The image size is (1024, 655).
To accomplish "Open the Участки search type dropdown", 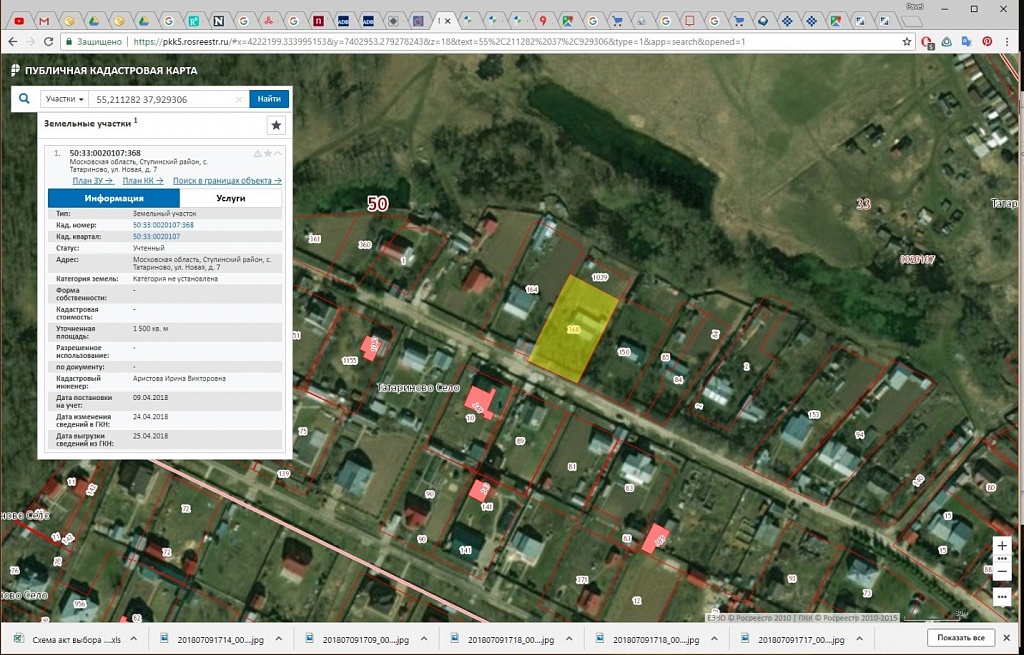I will [64, 99].
